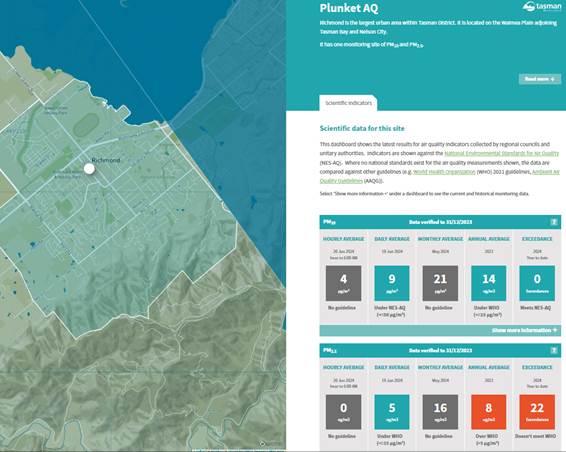566x452 pixels.
Task: Click "No guideline" under PM2.5 monthly average
Action: 439,436
